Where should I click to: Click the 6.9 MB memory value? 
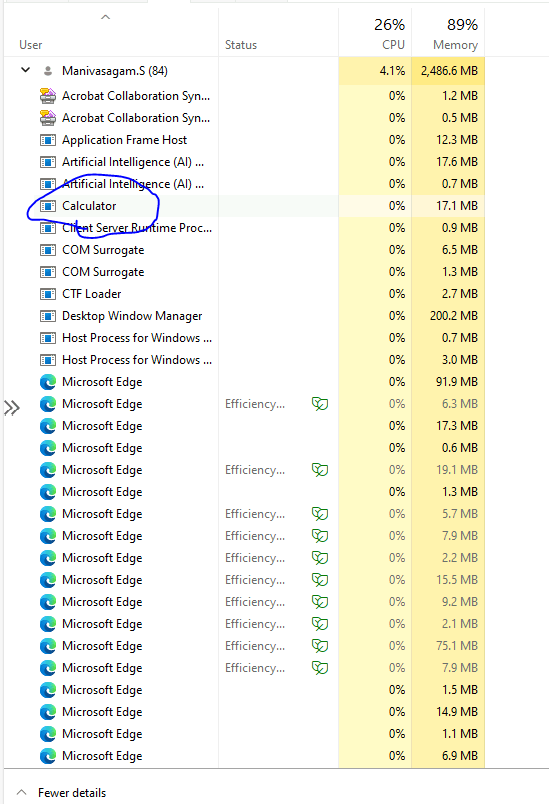[x=460, y=756]
